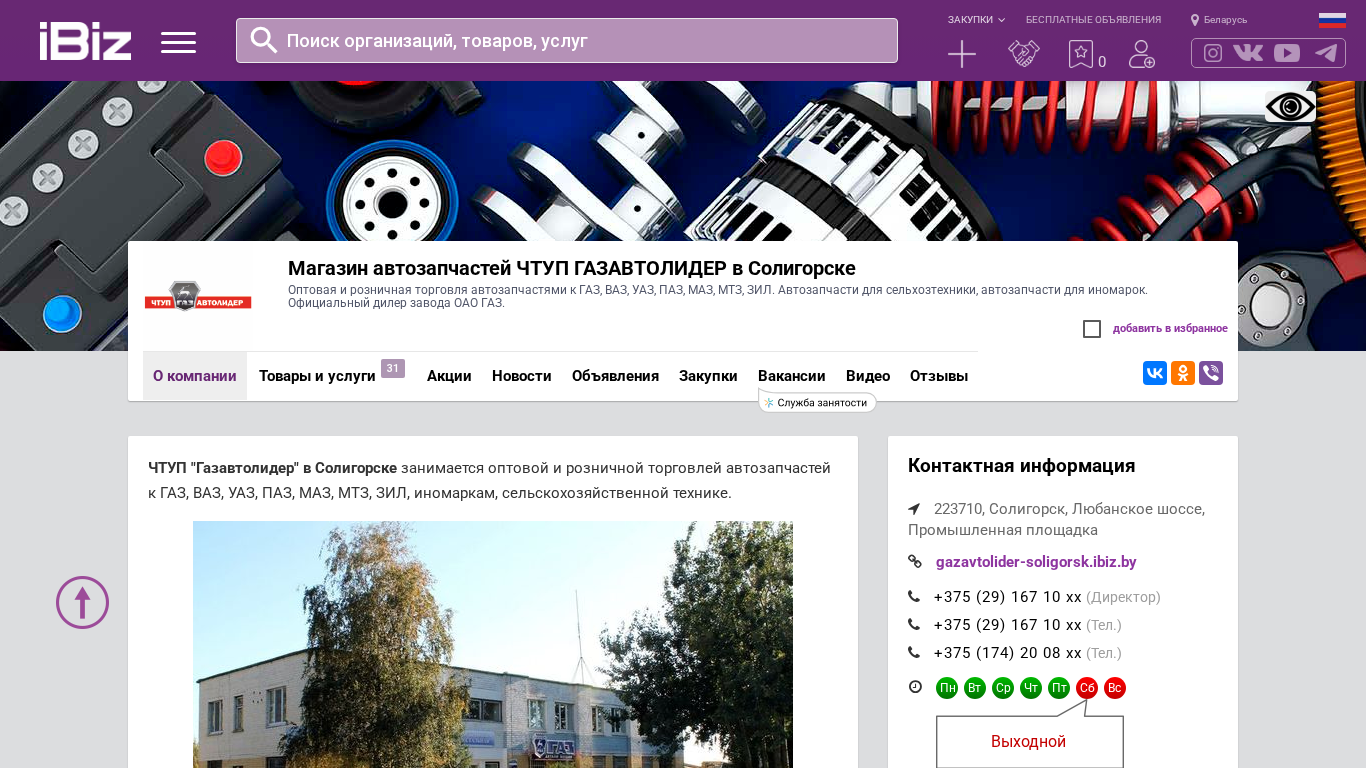Open the handshake partners icon

pyautogui.click(x=1023, y=54)
